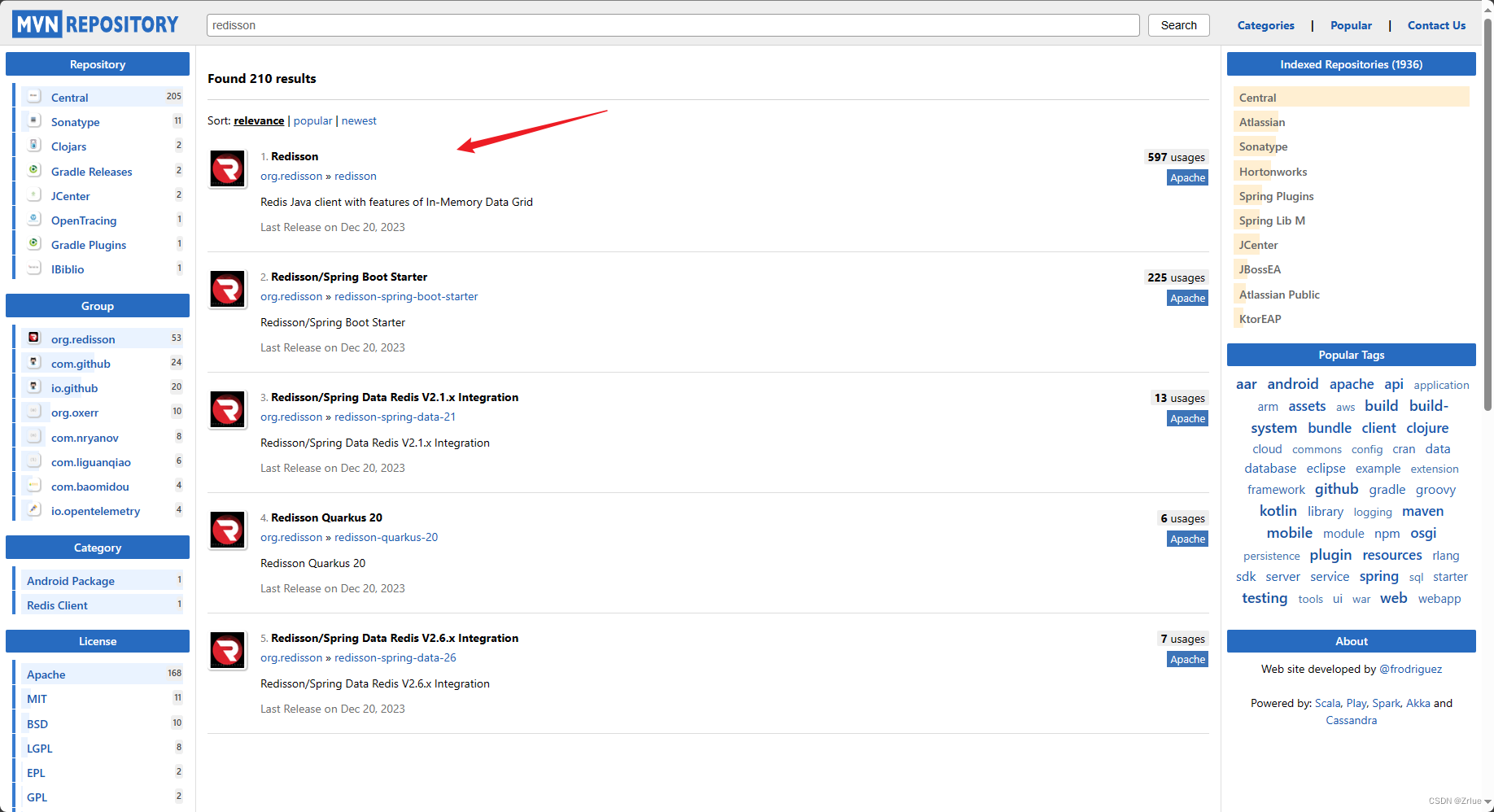
Task: Filter by MIT license
Action: pyautogui.click(x=37, y=699)
